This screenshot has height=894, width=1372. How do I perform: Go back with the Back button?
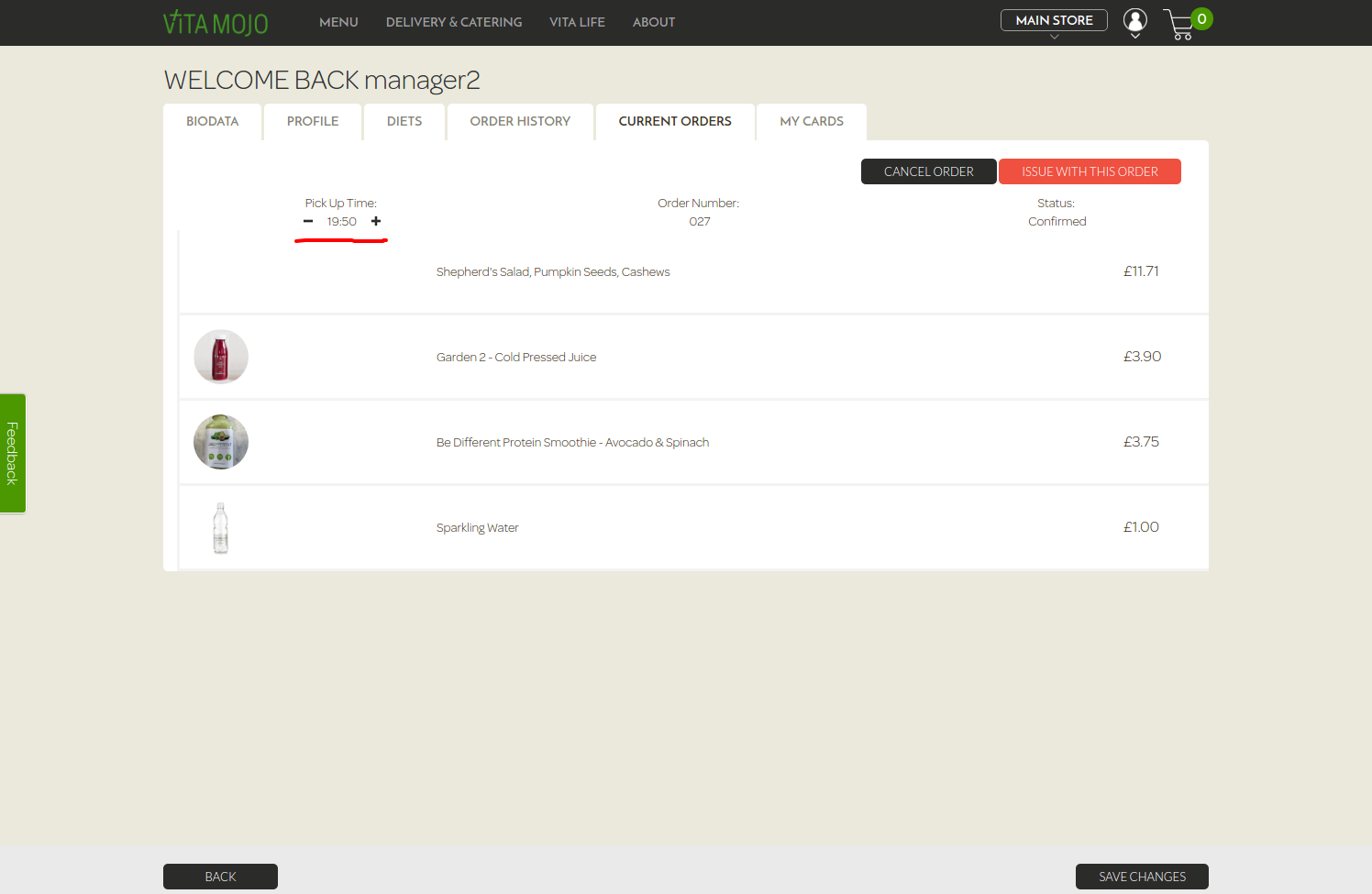(220, 877)
